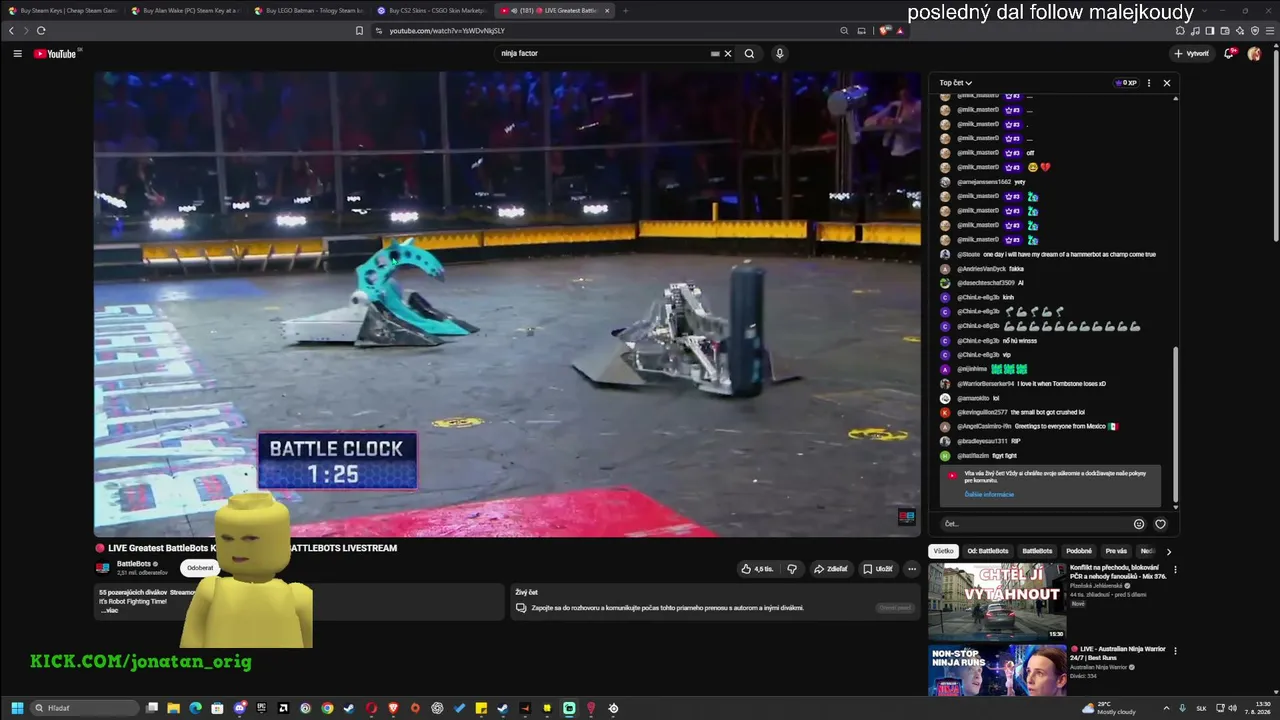Open the video player corner widget icon
This screenshot has height=720, width=1280.
pyautogui.click(x=907, y=517)
